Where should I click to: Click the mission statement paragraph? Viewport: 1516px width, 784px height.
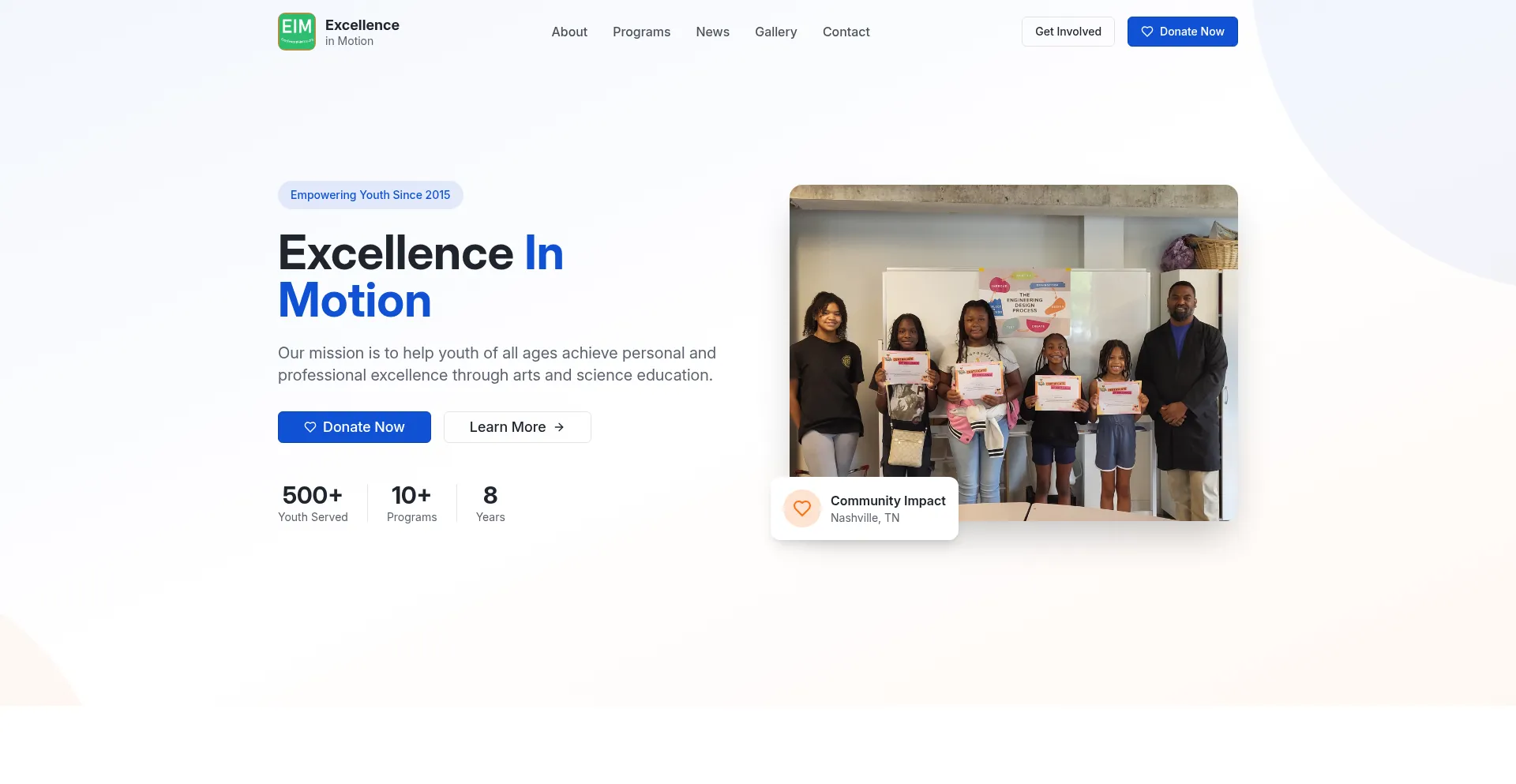point(497,364)
